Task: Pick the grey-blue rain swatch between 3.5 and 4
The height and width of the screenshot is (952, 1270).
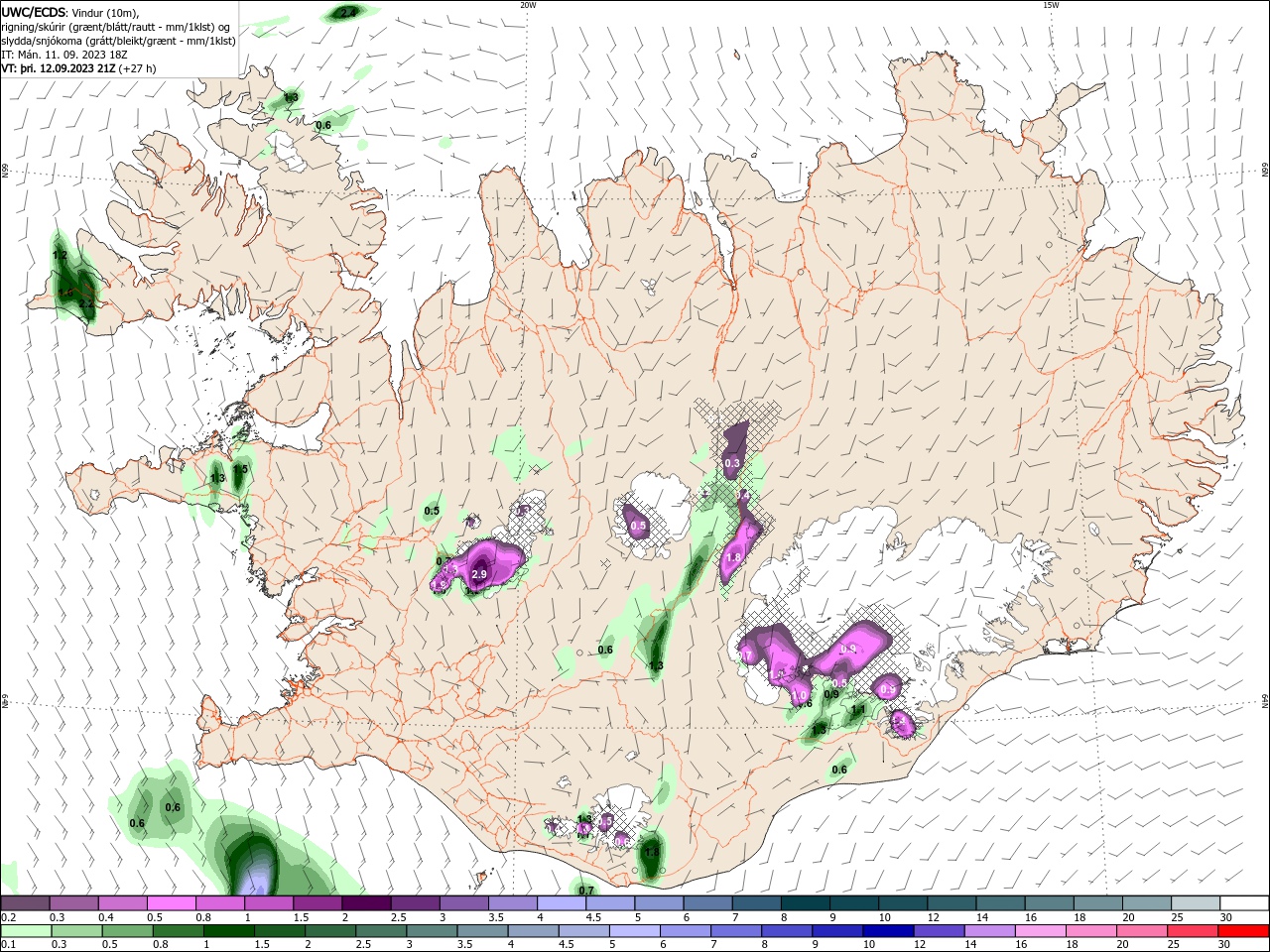Action: click(483, 931)
